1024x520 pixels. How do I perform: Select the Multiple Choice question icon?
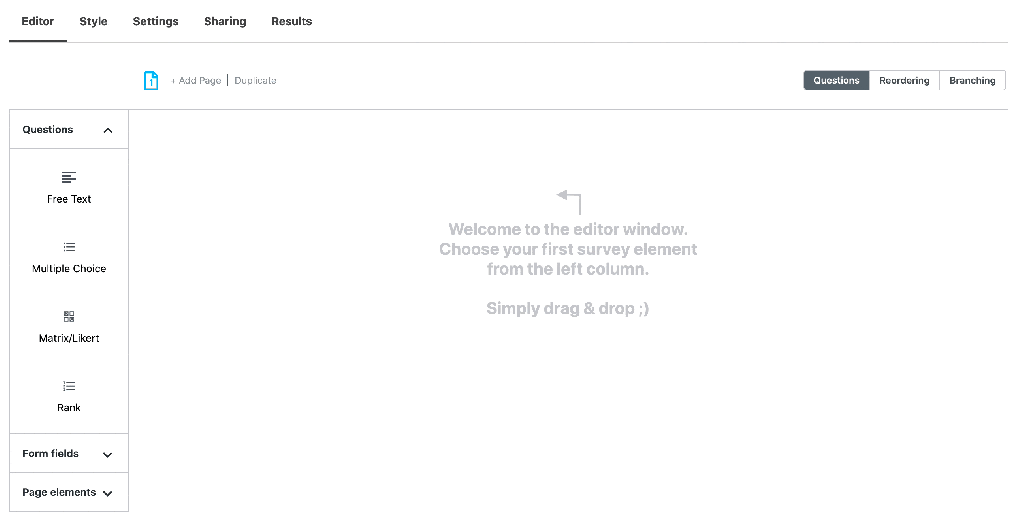click(x=69, y=247)
